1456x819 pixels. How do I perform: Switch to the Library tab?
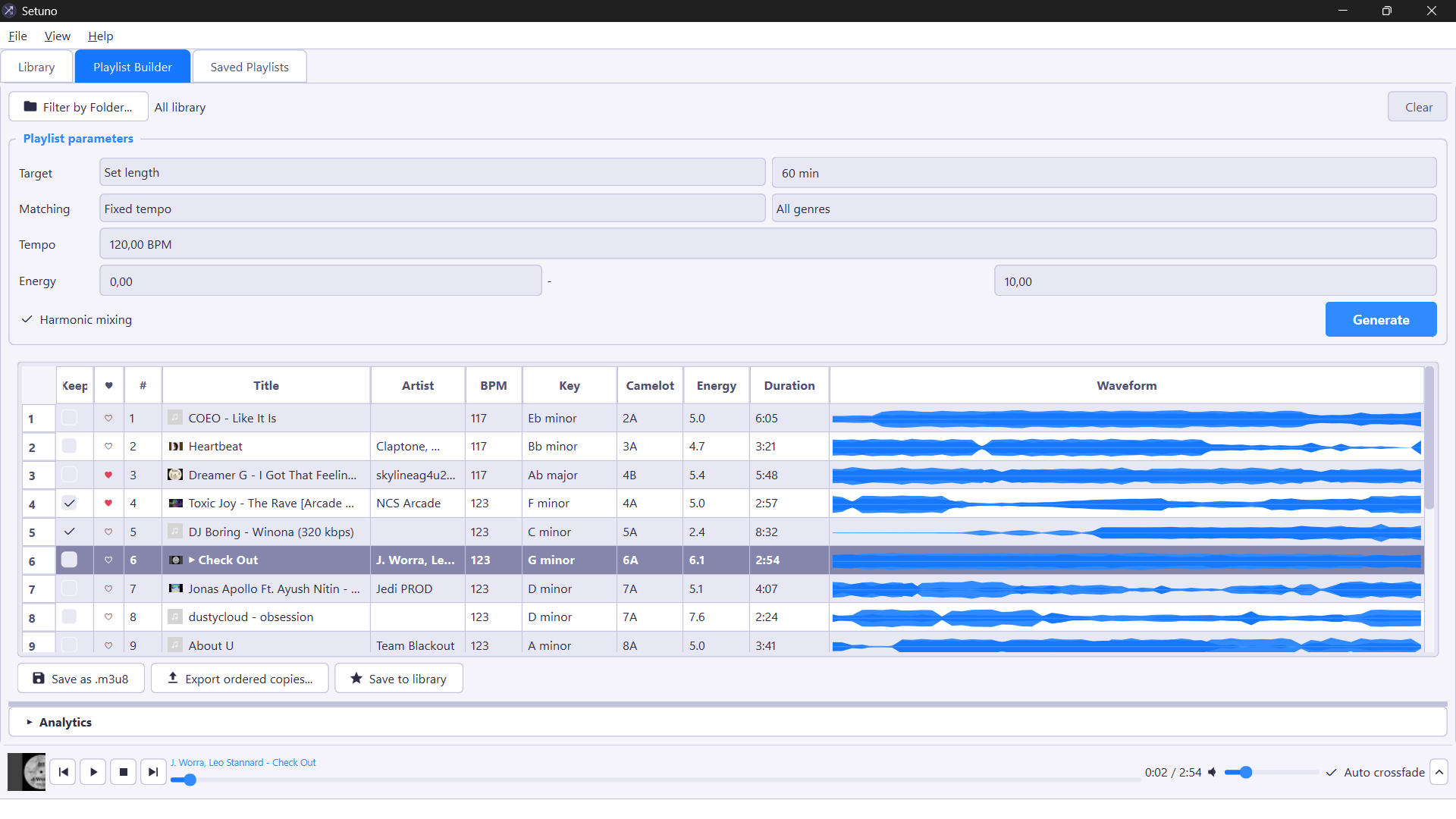[36, 67]
